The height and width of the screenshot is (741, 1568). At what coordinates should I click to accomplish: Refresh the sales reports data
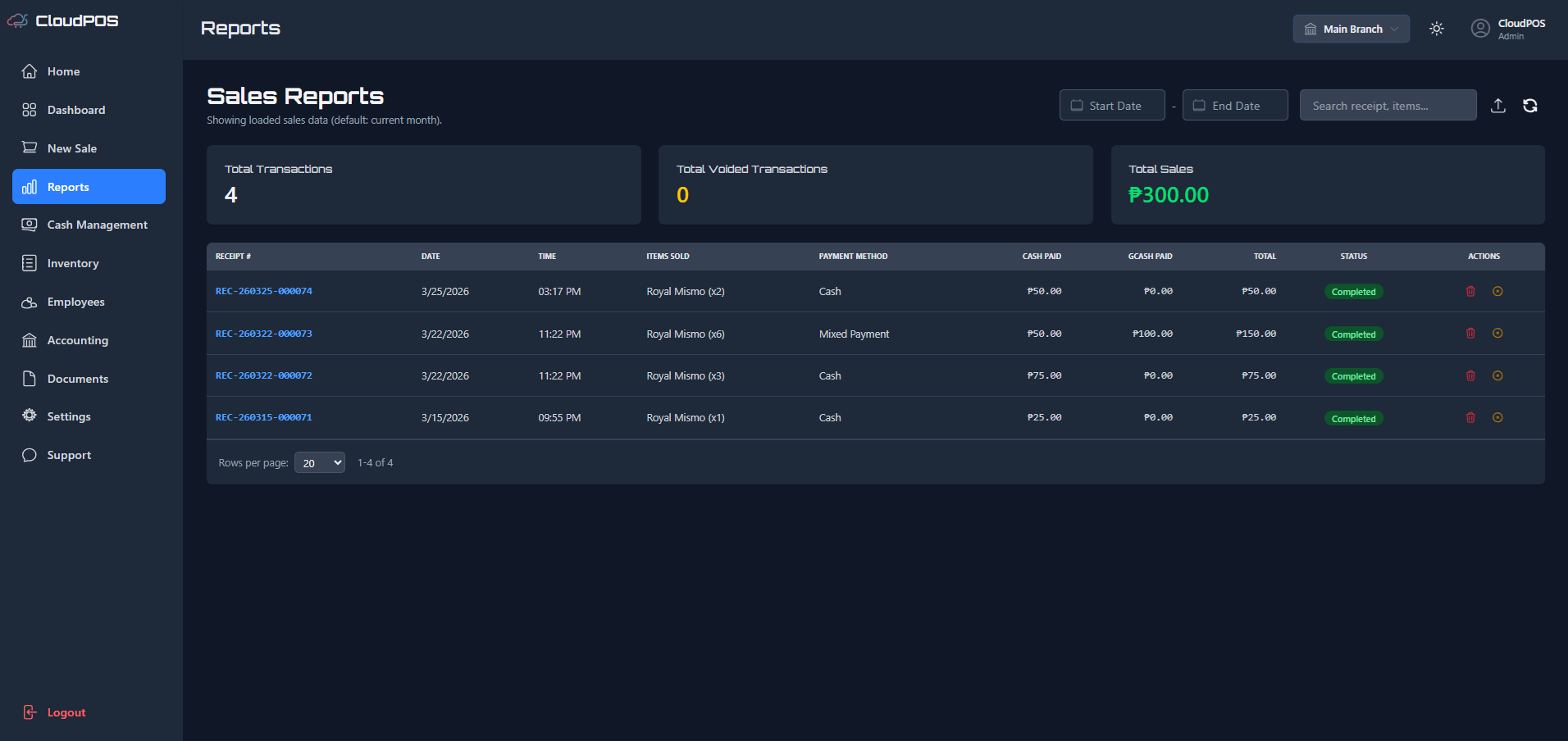click(x=1530, y=106)
